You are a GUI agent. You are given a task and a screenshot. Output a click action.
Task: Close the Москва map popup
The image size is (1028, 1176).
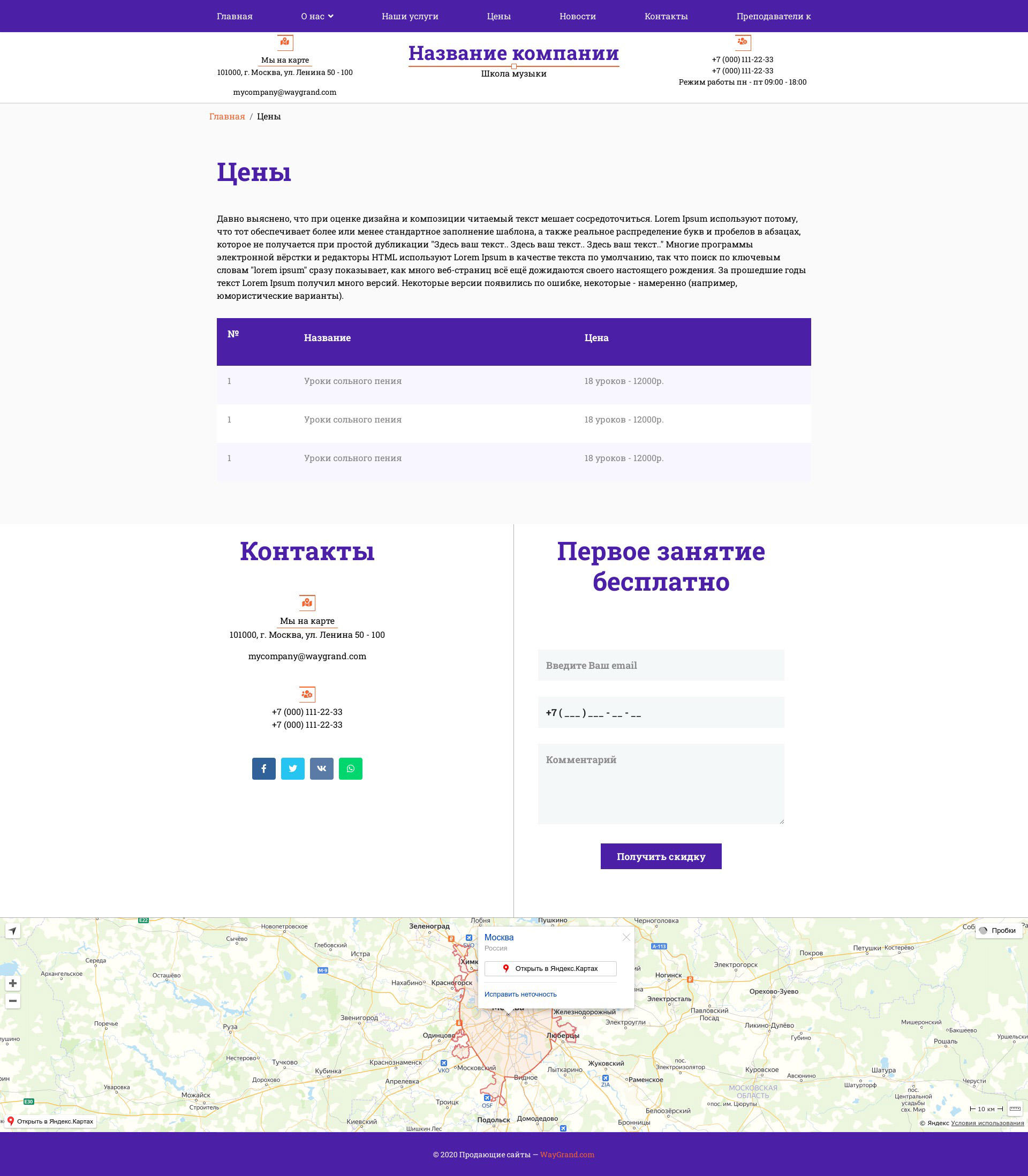626,937
